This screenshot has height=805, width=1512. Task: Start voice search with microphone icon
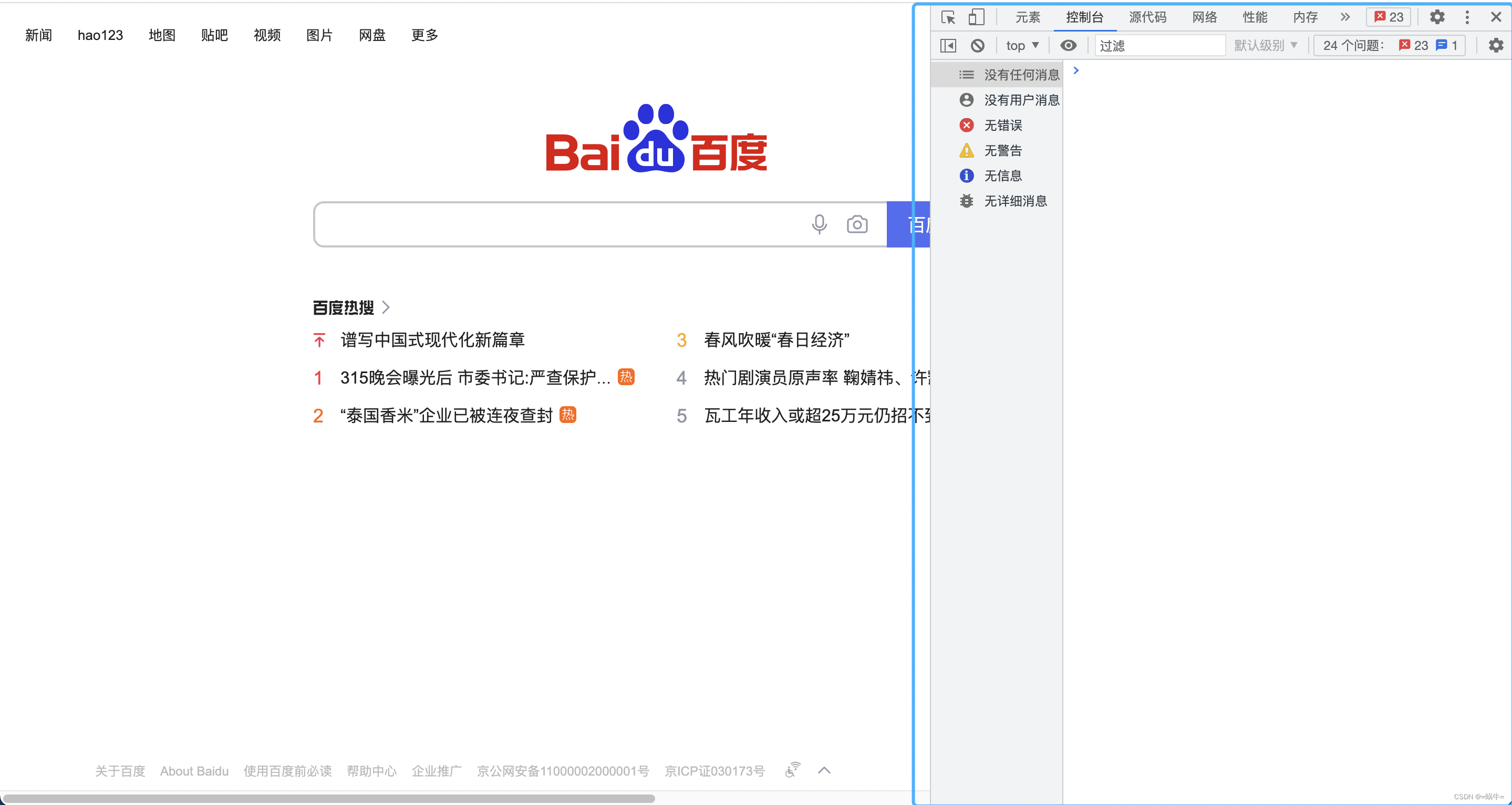(820, 224)
